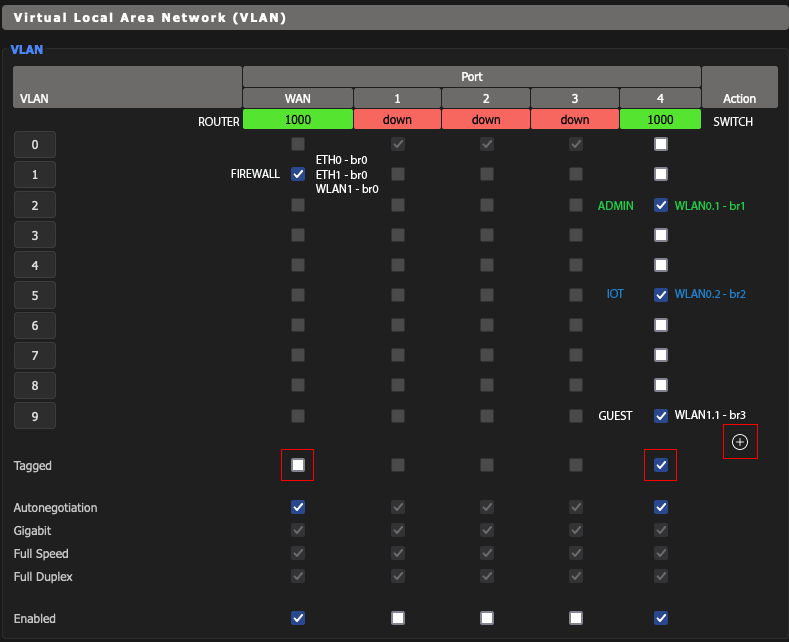Viewport: 789px width, 642px height.
Task: Disable port 4 Enabled checkbox
Action: pos(660,618)
